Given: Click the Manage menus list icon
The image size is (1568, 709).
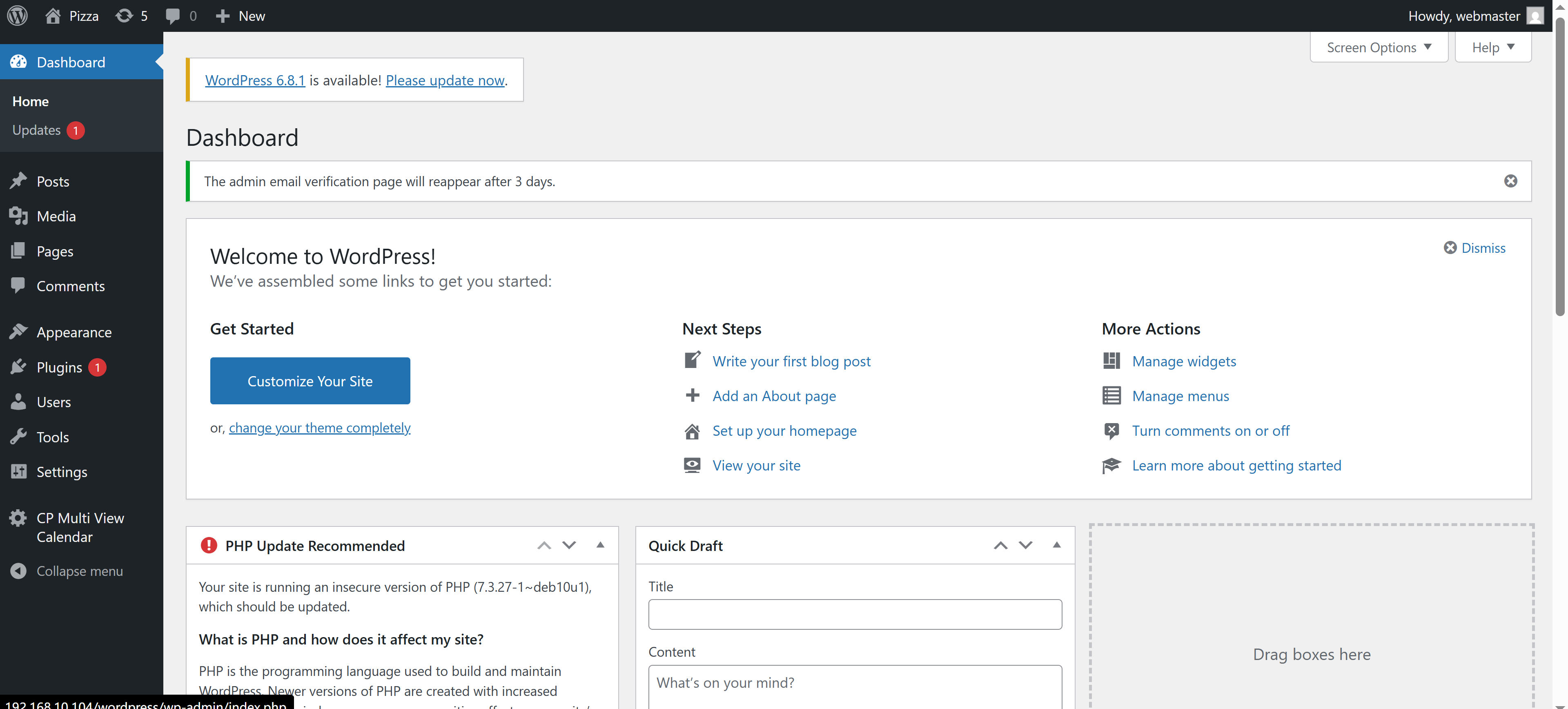Looking at the screenshot, I should [x=1111, y=396].
